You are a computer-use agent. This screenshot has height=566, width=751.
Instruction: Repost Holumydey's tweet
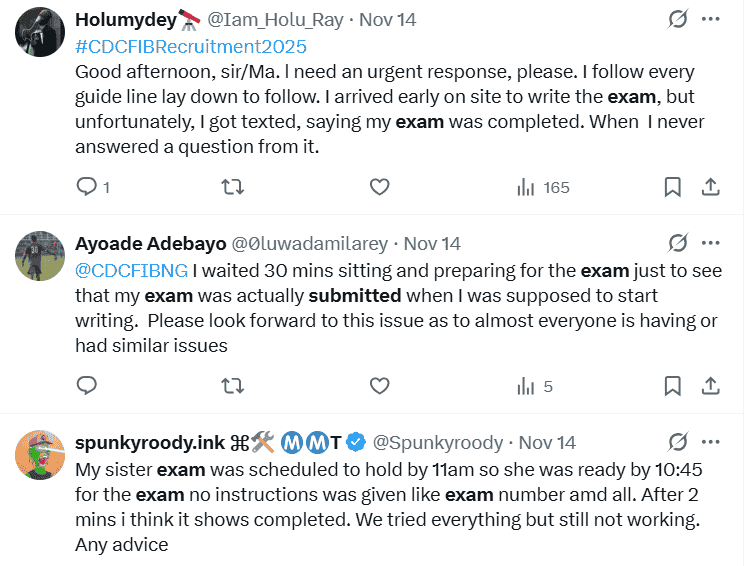(232, 187)
